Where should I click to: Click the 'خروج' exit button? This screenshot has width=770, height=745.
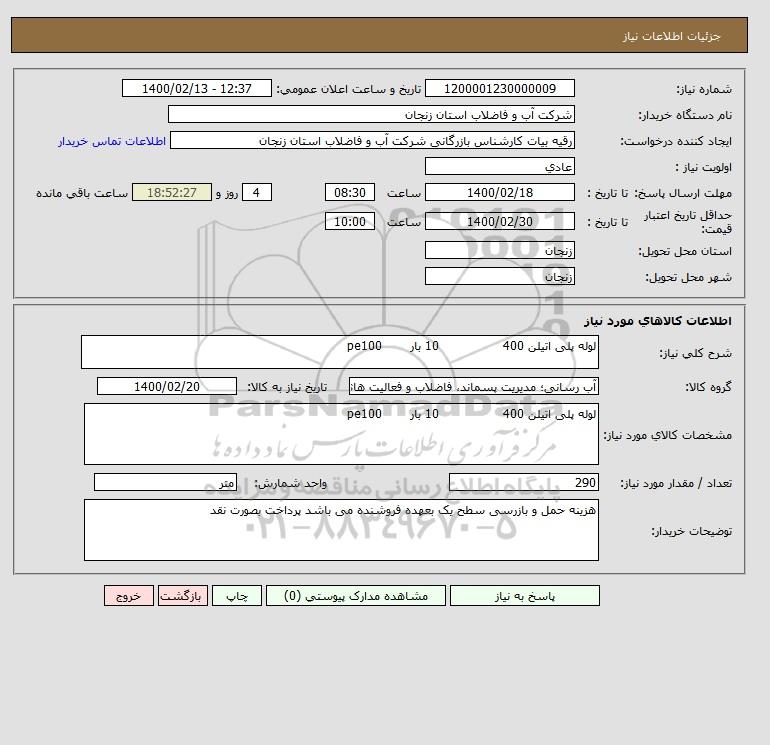129,595
